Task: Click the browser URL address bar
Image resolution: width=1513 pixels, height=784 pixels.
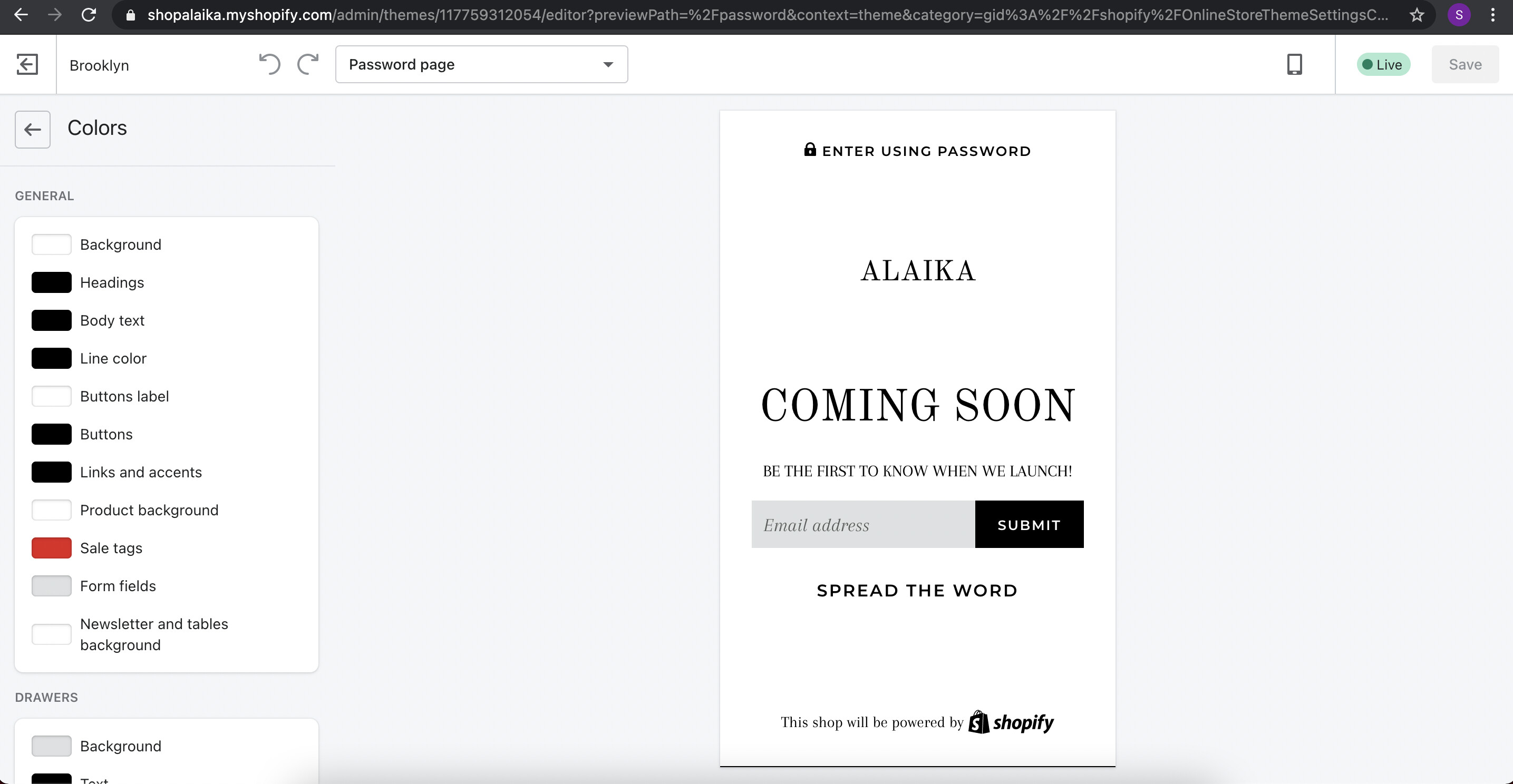Action: pyautogui.click(x=768, y=15)
